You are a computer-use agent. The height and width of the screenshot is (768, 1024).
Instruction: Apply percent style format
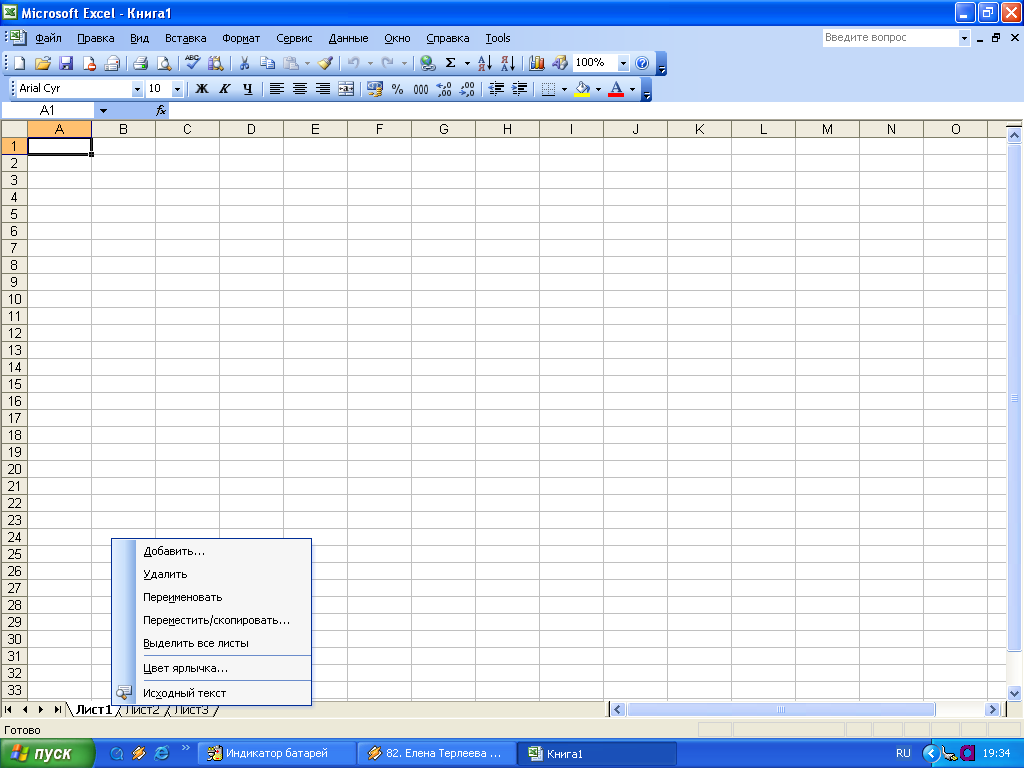pos(398,89)
